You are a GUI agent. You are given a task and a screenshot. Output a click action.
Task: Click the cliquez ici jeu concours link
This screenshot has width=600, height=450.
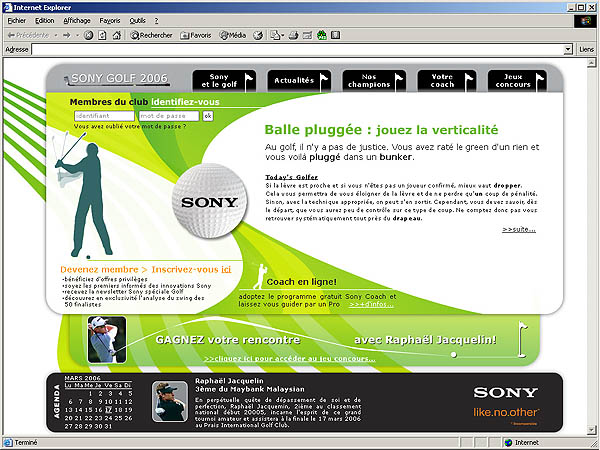(290, 359)
